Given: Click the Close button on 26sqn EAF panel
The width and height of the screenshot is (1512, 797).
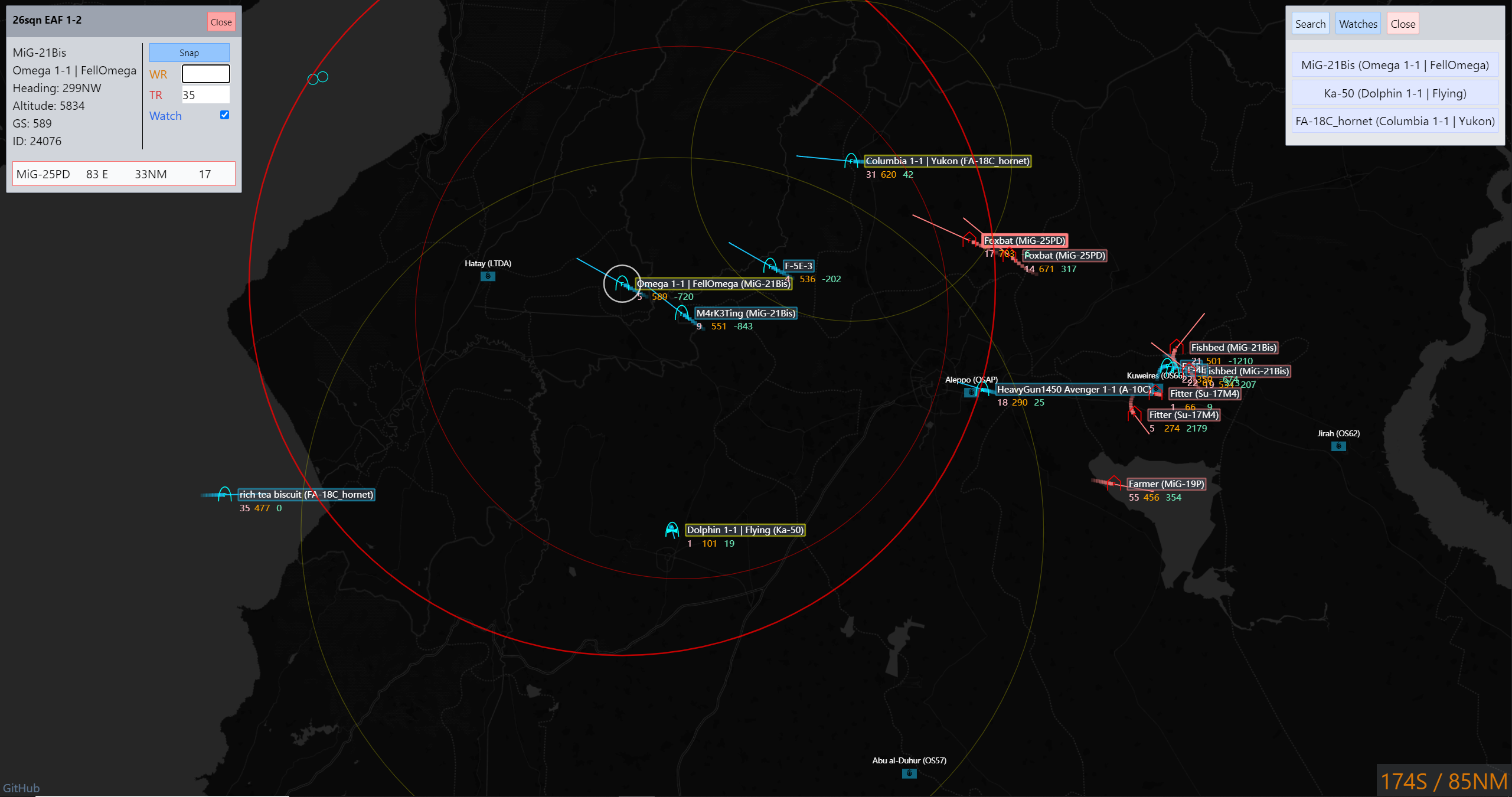Looking at the screenshot, I should pyautogui.click(x=221, y=22).
